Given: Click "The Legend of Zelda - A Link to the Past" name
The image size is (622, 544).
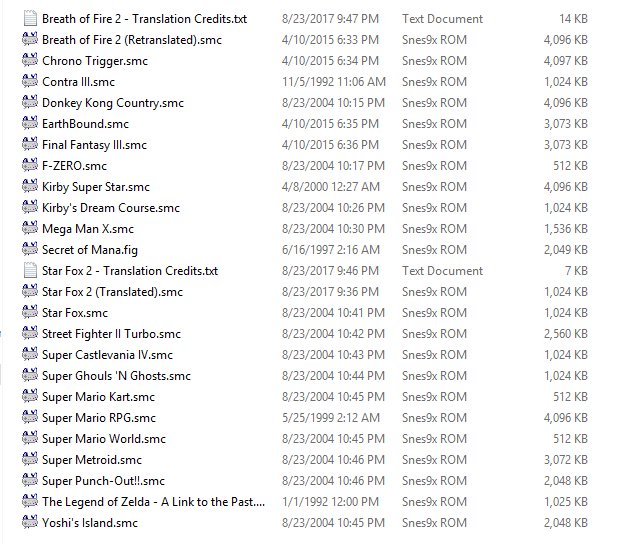Looking at the screenshot, I should (x=153, y=502).
